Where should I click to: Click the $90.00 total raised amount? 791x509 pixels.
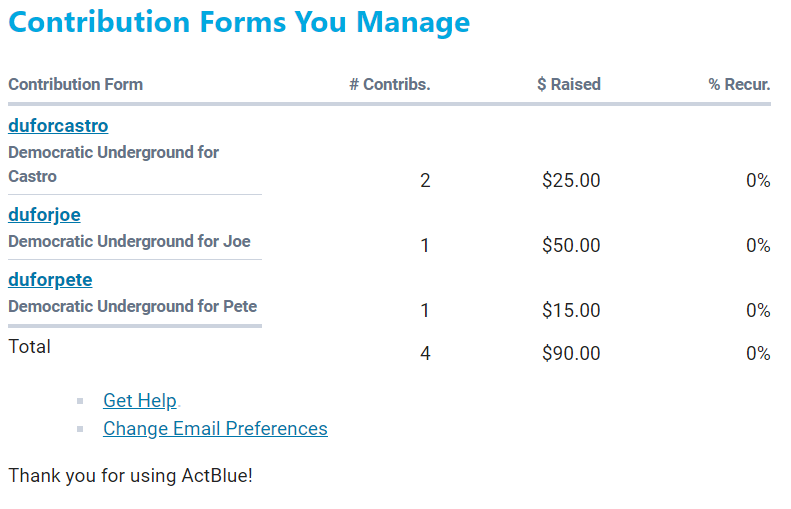571,354
